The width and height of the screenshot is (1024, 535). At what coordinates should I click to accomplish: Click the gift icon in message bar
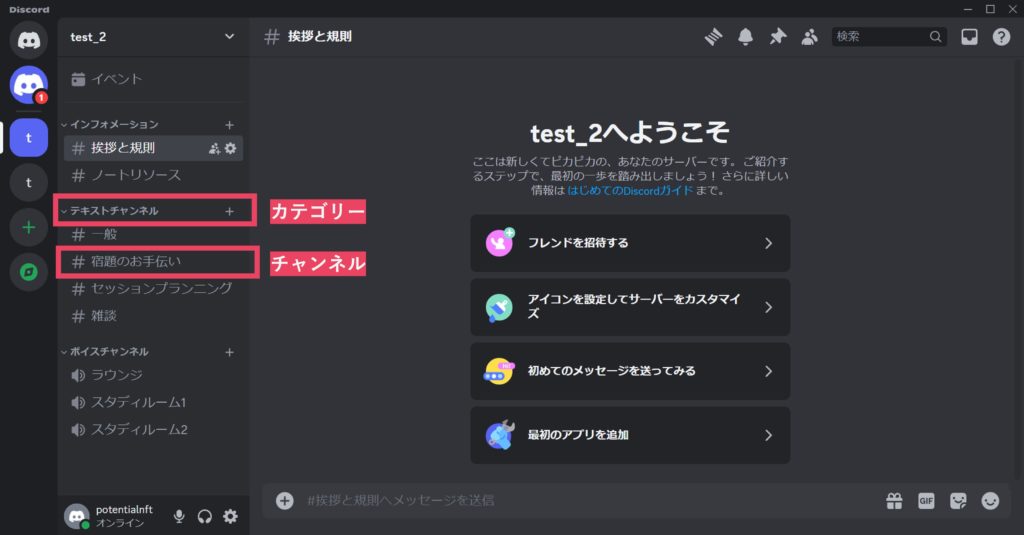[x=894, y=501]
